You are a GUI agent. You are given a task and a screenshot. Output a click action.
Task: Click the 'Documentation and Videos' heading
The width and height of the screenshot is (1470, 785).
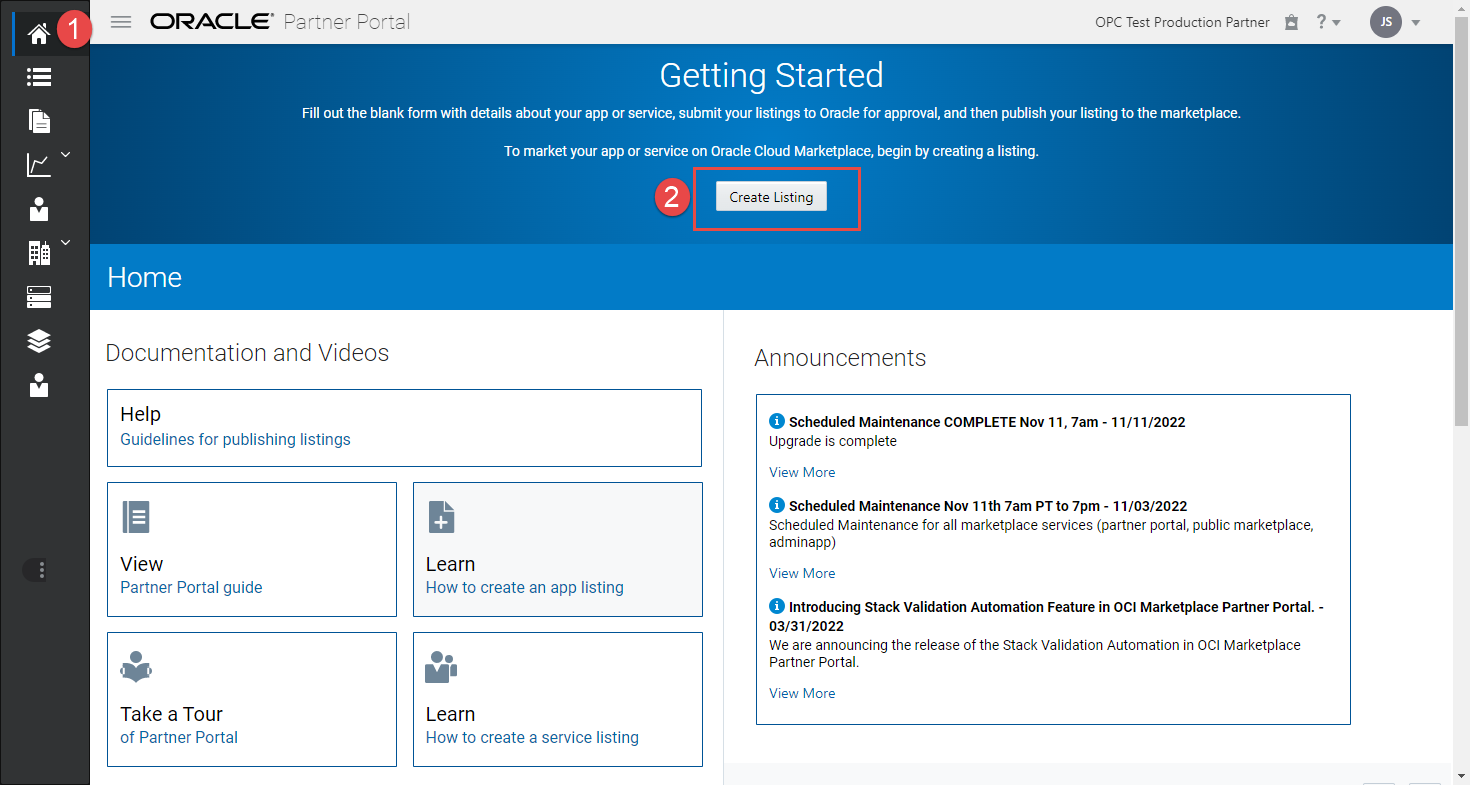click(x=247, y=353)
